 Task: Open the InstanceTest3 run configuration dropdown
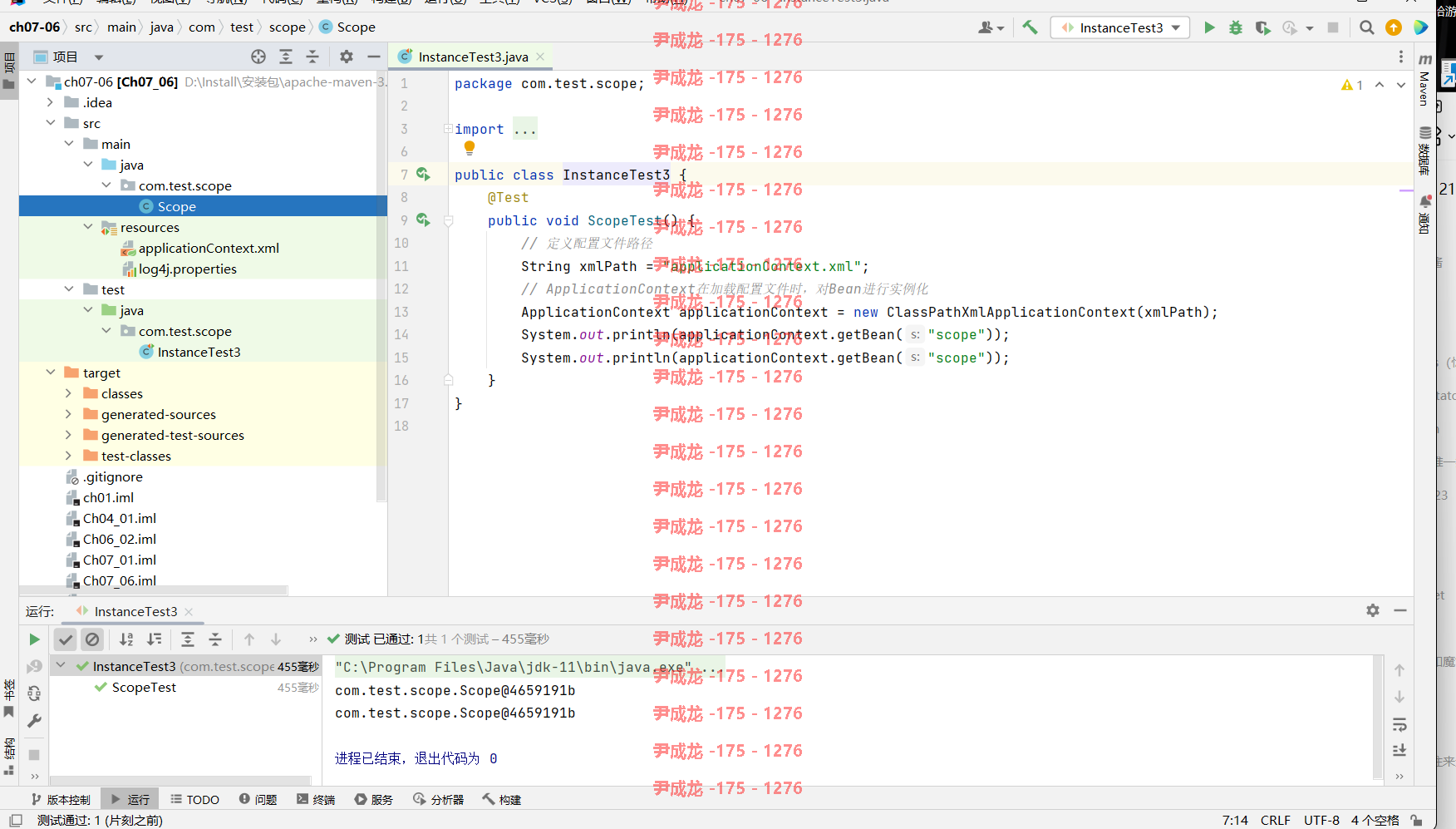point(1120,27)
